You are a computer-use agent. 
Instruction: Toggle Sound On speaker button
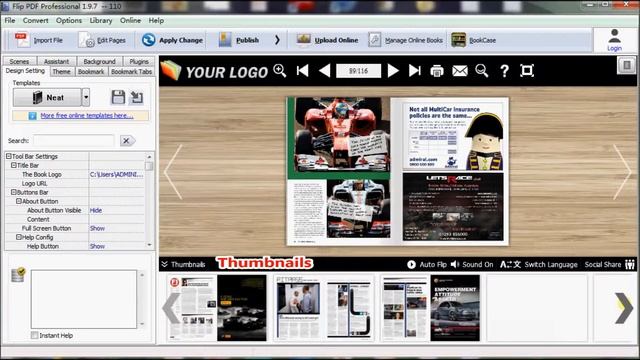coord(472,264)
